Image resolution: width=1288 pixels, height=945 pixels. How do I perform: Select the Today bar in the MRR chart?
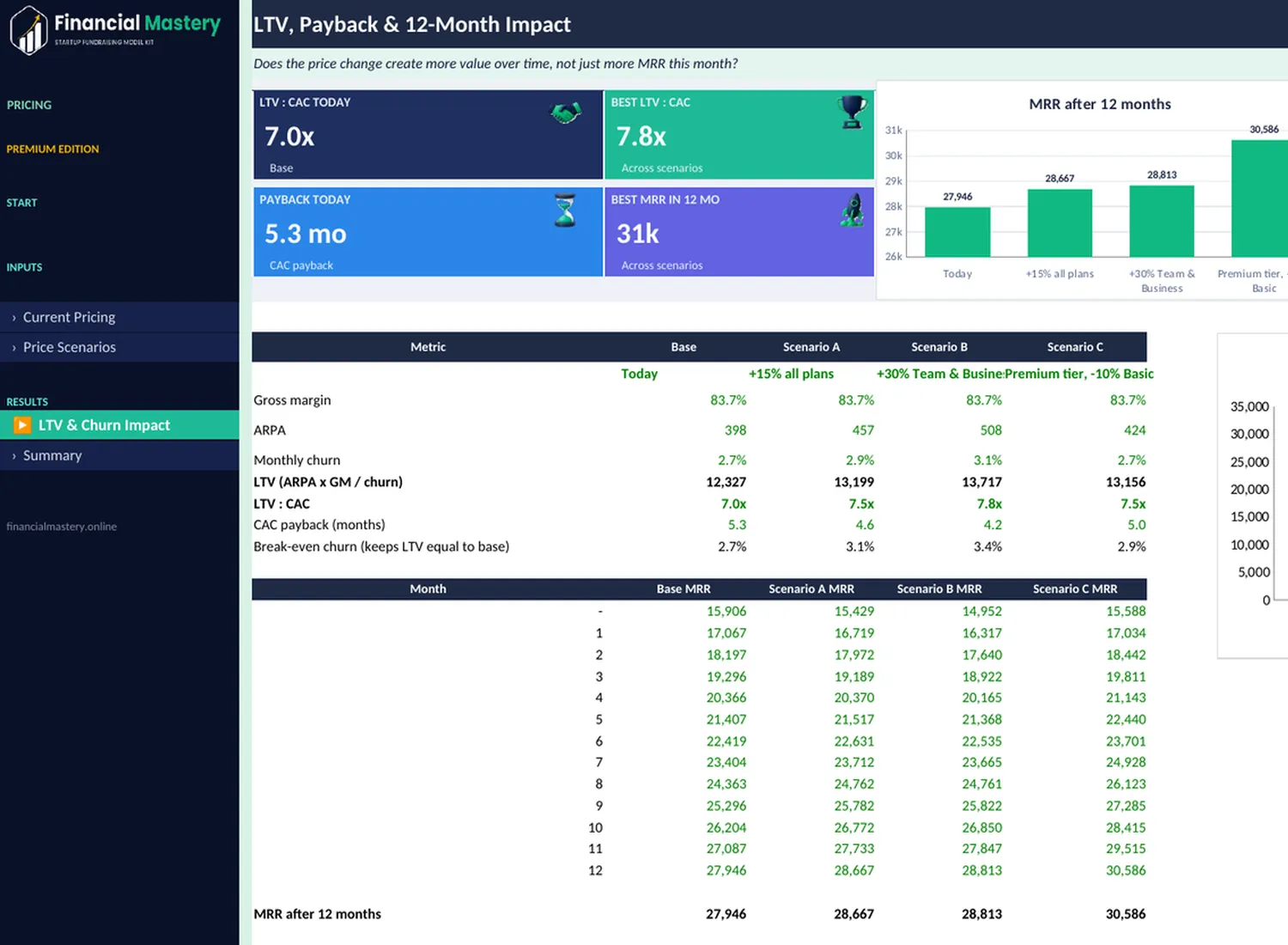(957, 232)
